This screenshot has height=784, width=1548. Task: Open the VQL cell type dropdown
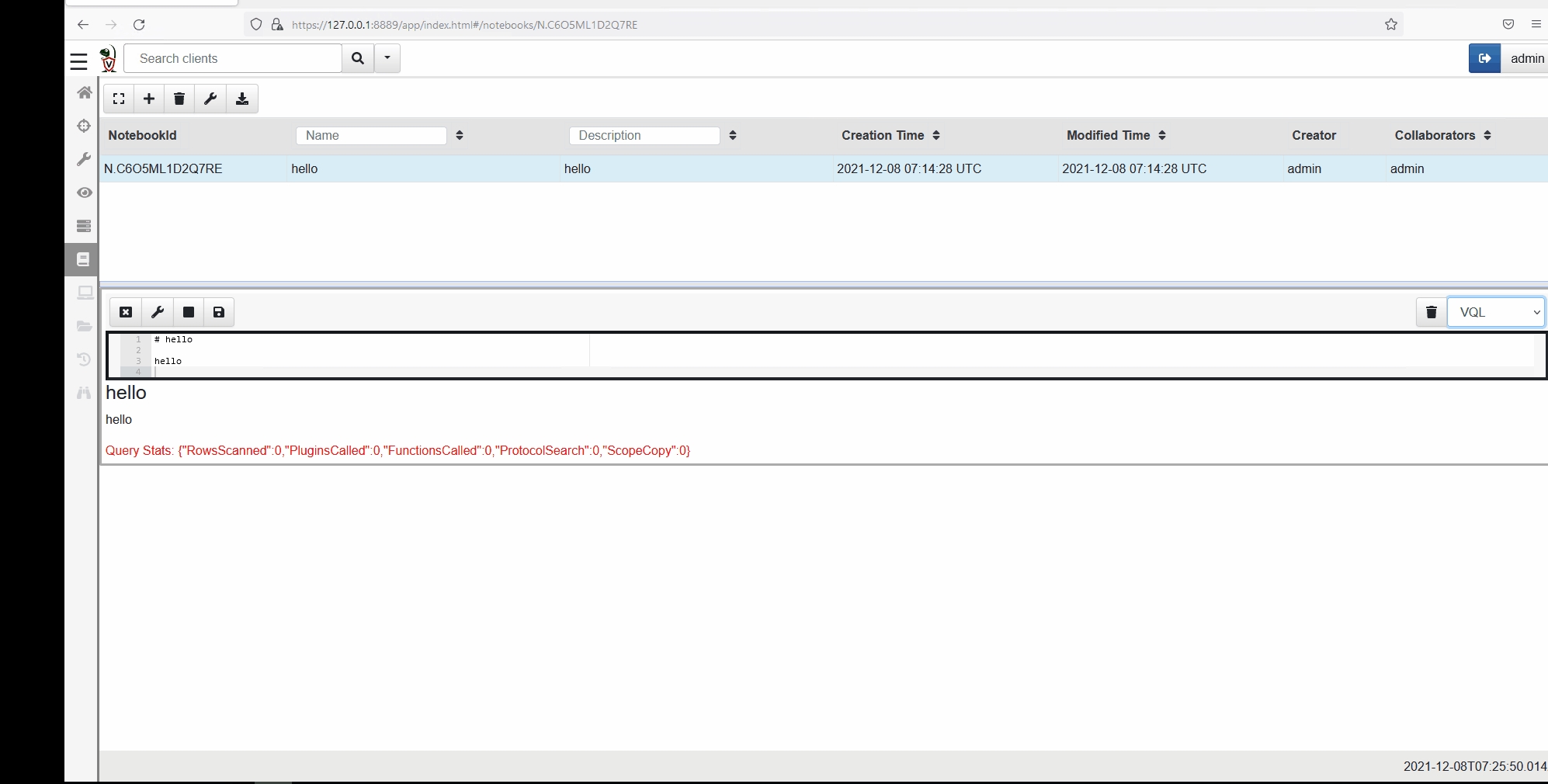[x=1495, y=312]
